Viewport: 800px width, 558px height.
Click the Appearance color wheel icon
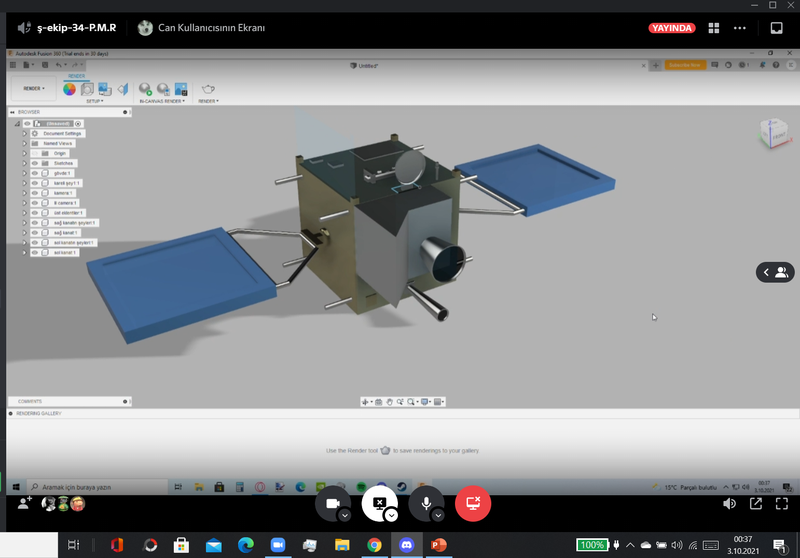pos(69,89)
